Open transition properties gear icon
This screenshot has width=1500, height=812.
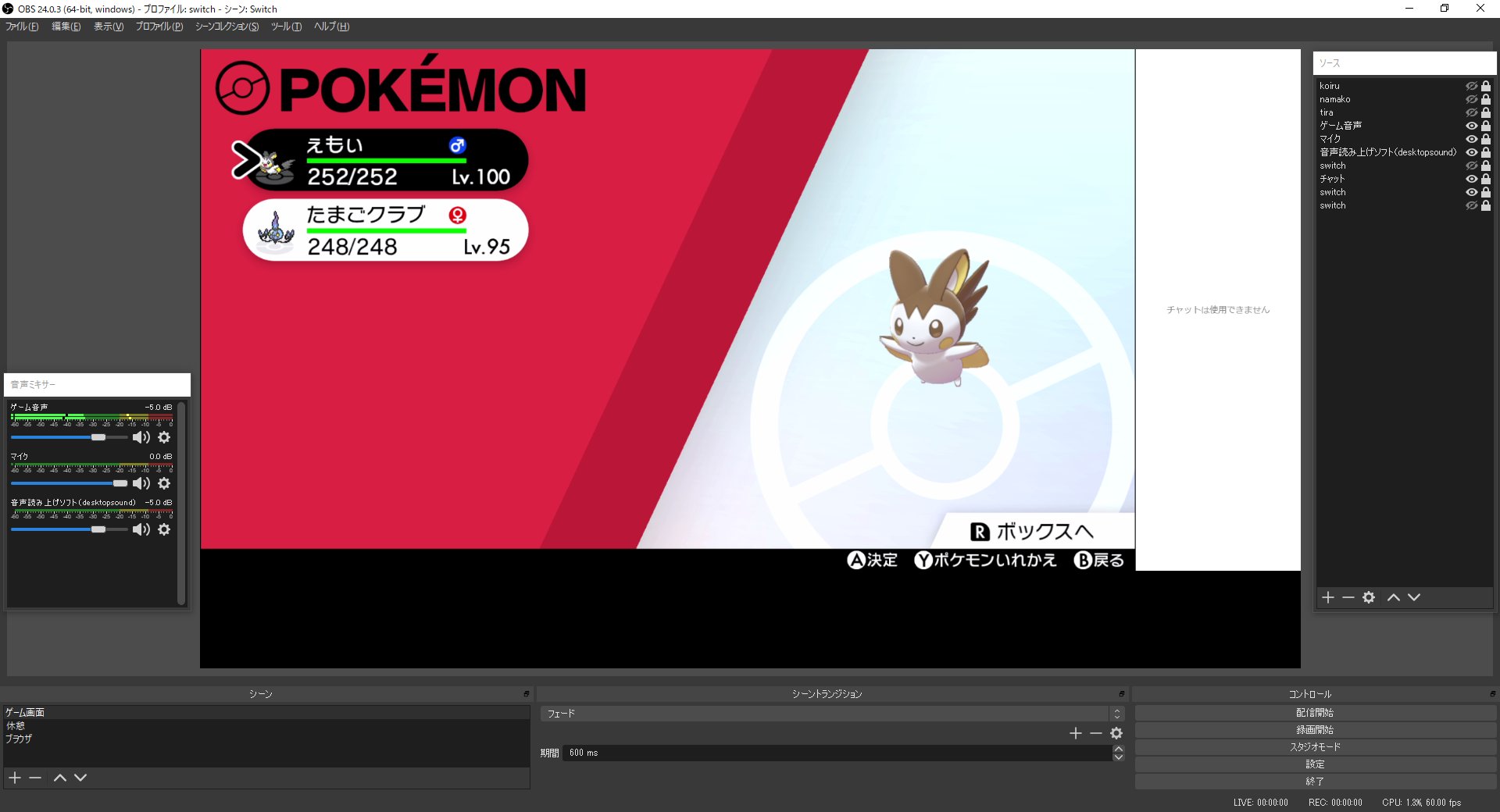point(1116,733)
